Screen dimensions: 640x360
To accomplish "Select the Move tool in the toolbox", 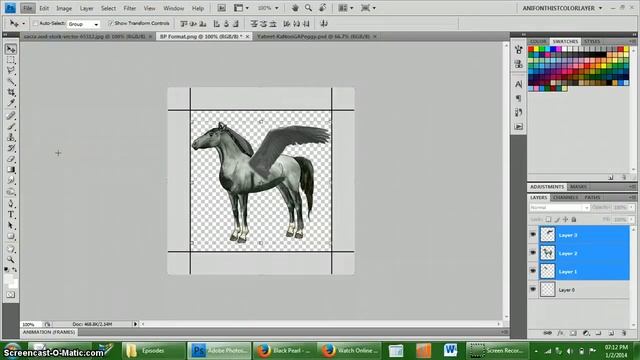I will point(11,49).
